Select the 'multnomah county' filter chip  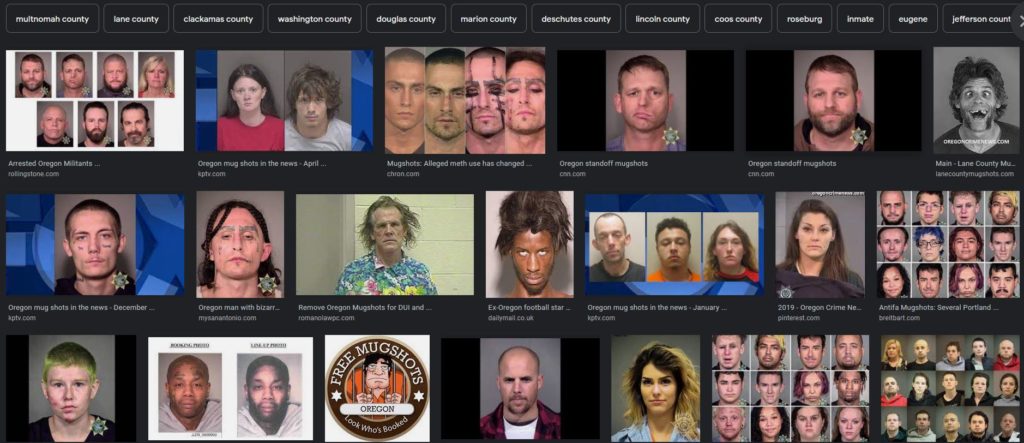[51, 19]
